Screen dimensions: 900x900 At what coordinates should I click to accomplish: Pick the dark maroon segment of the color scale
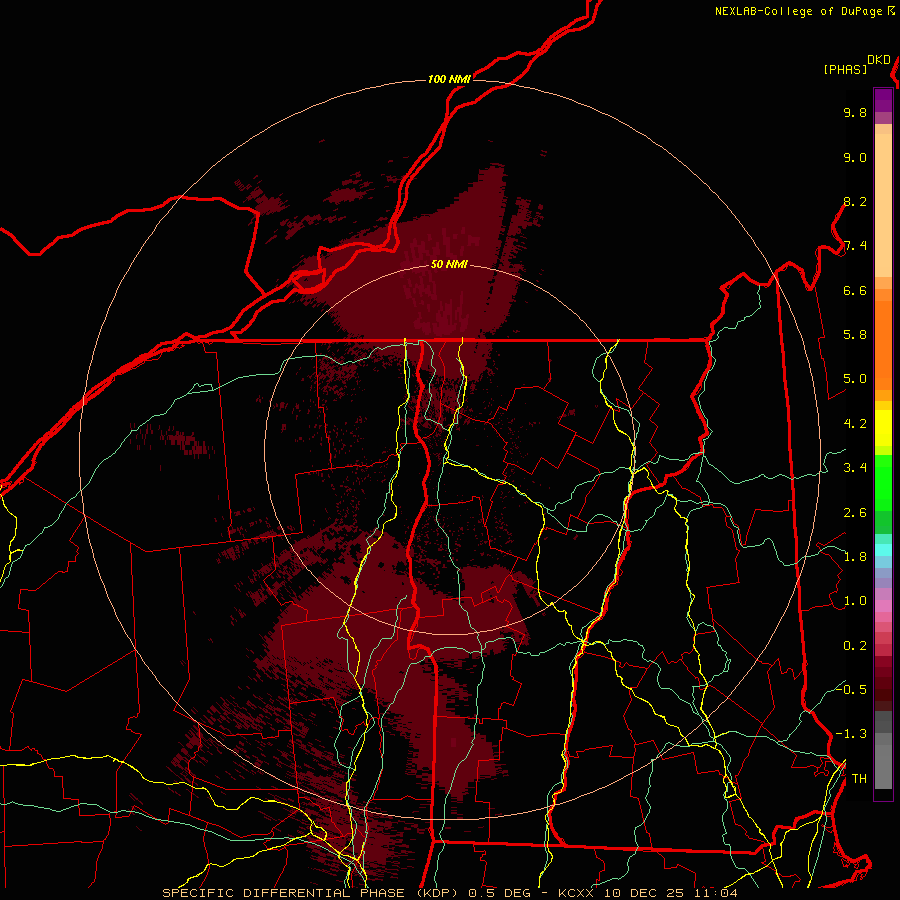point(883,683)
